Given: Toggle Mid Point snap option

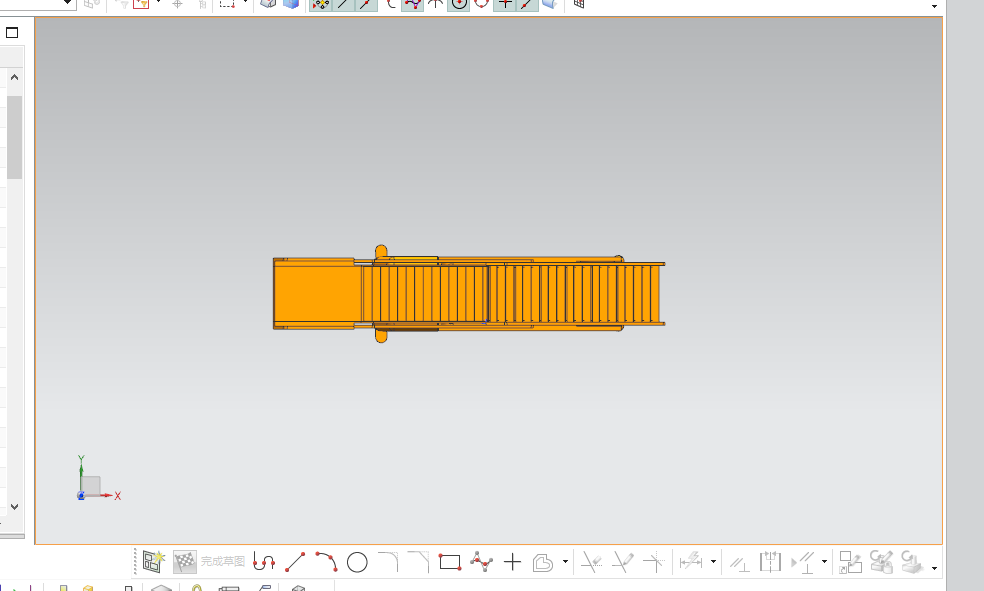Looking at the screenshot, I should point(366,4).
